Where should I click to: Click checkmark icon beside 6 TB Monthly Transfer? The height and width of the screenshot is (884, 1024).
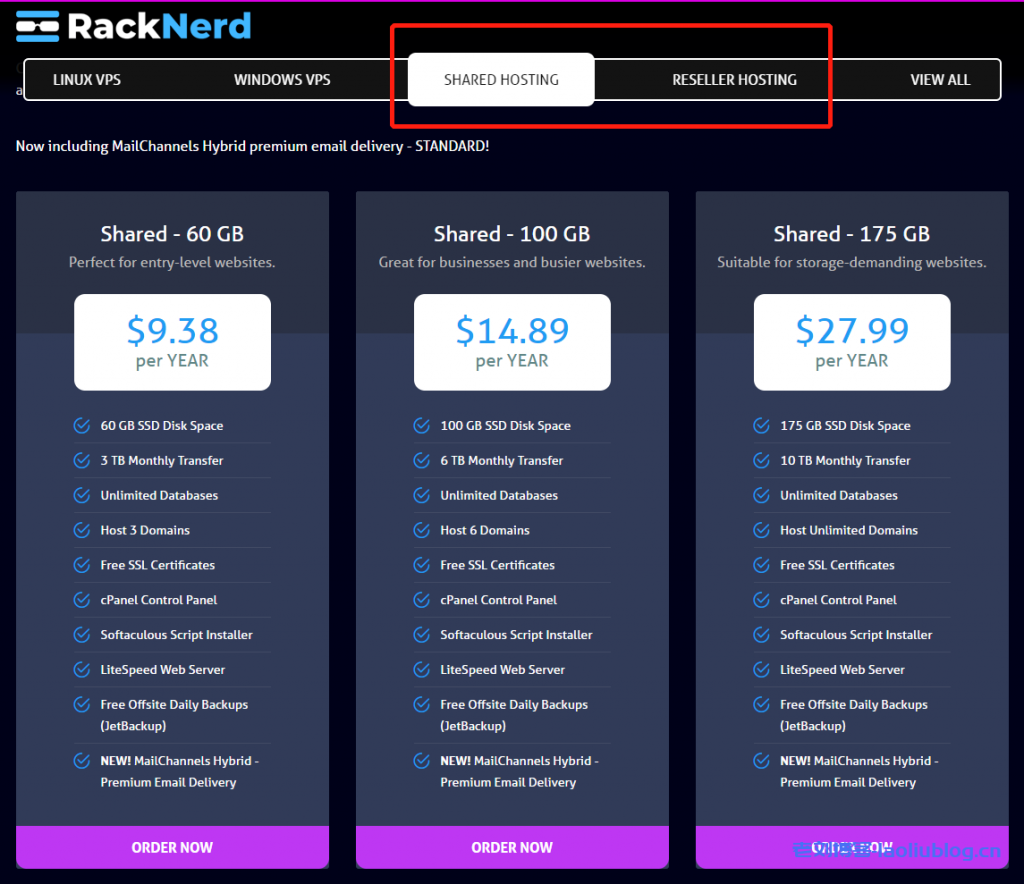click(x=422, y=461)
